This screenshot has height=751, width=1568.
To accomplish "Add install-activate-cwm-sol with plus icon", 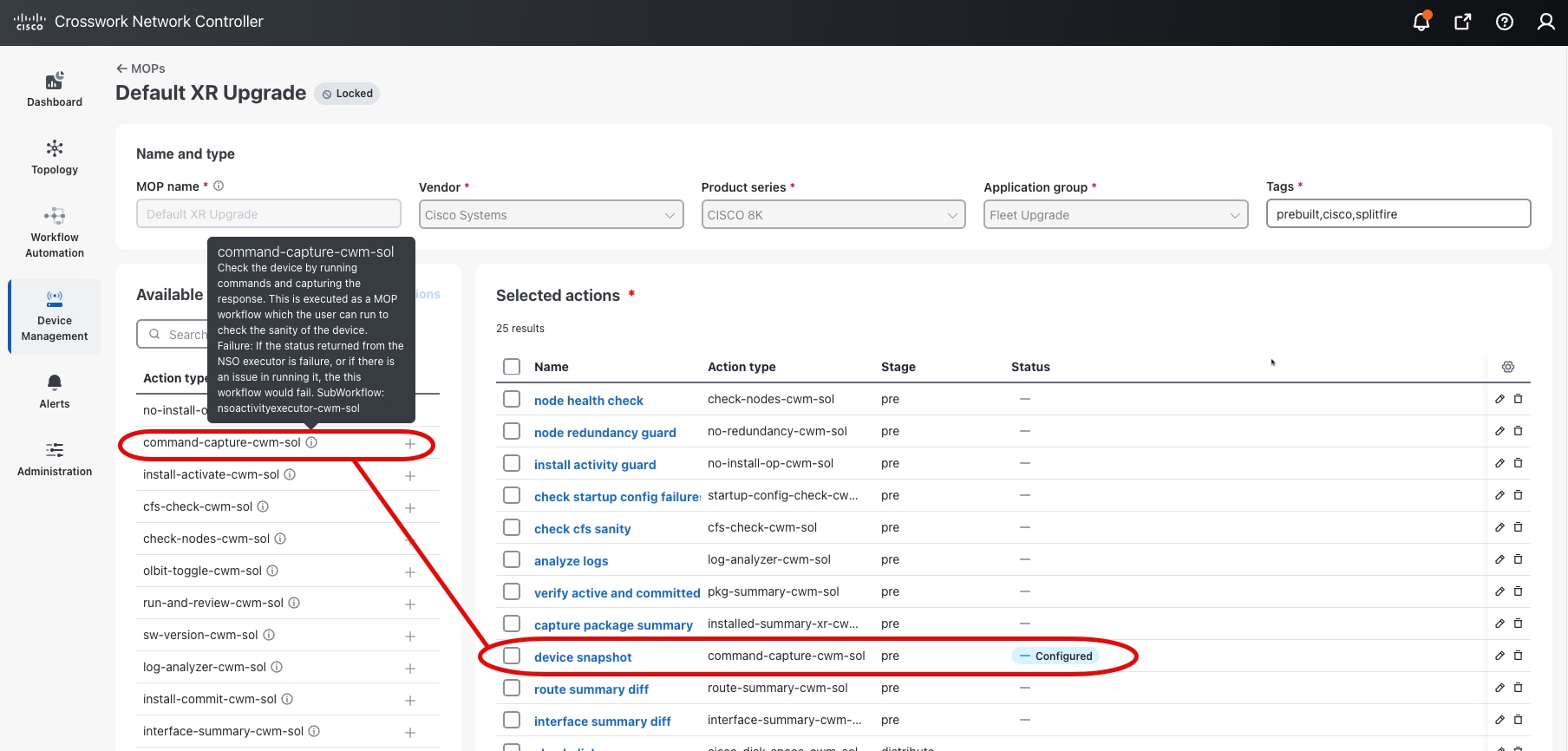I will coord(410,475).
